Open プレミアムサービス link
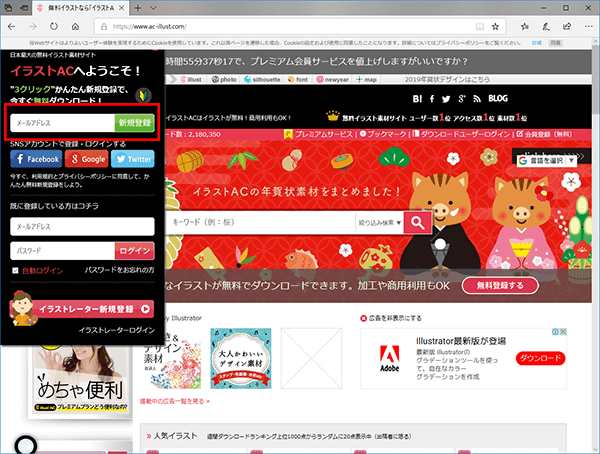The height and width of the screenshot is (454, 600). [x=320, y=134]
